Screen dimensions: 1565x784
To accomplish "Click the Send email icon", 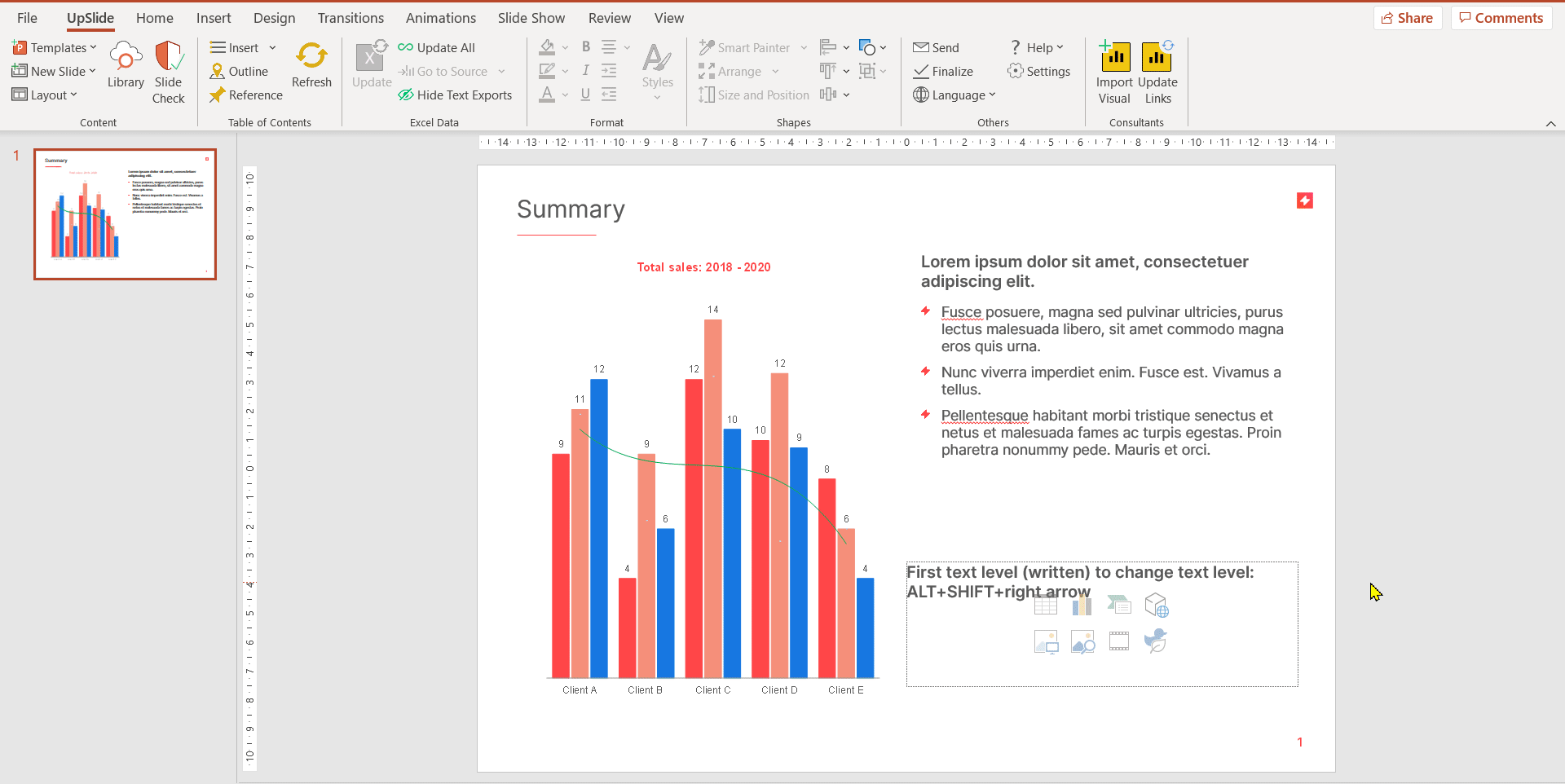I will (x=936, y=48).
